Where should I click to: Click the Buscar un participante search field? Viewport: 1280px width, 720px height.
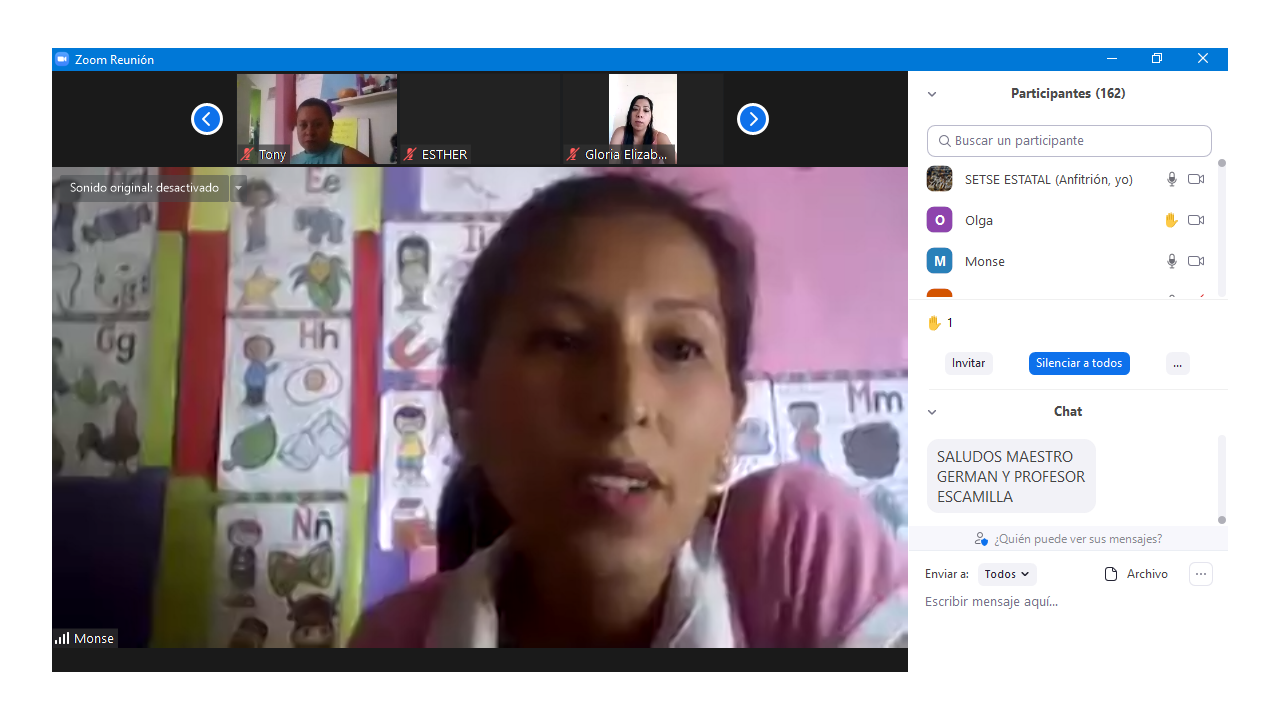[x=1069, y=141]
